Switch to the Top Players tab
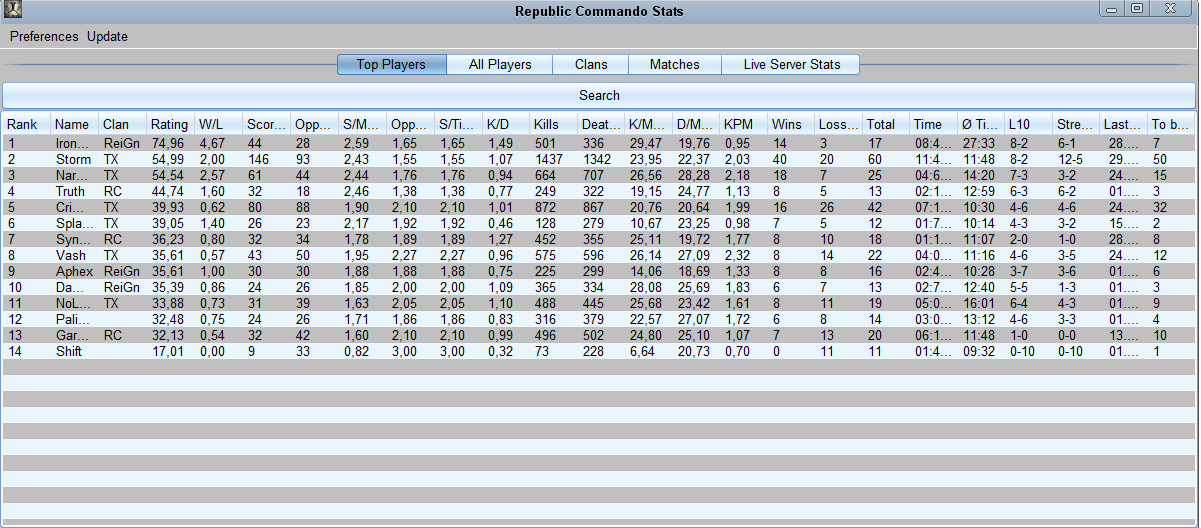This screenshot has width=1201, height=528. pyautogui.click(x=391, y=64)
